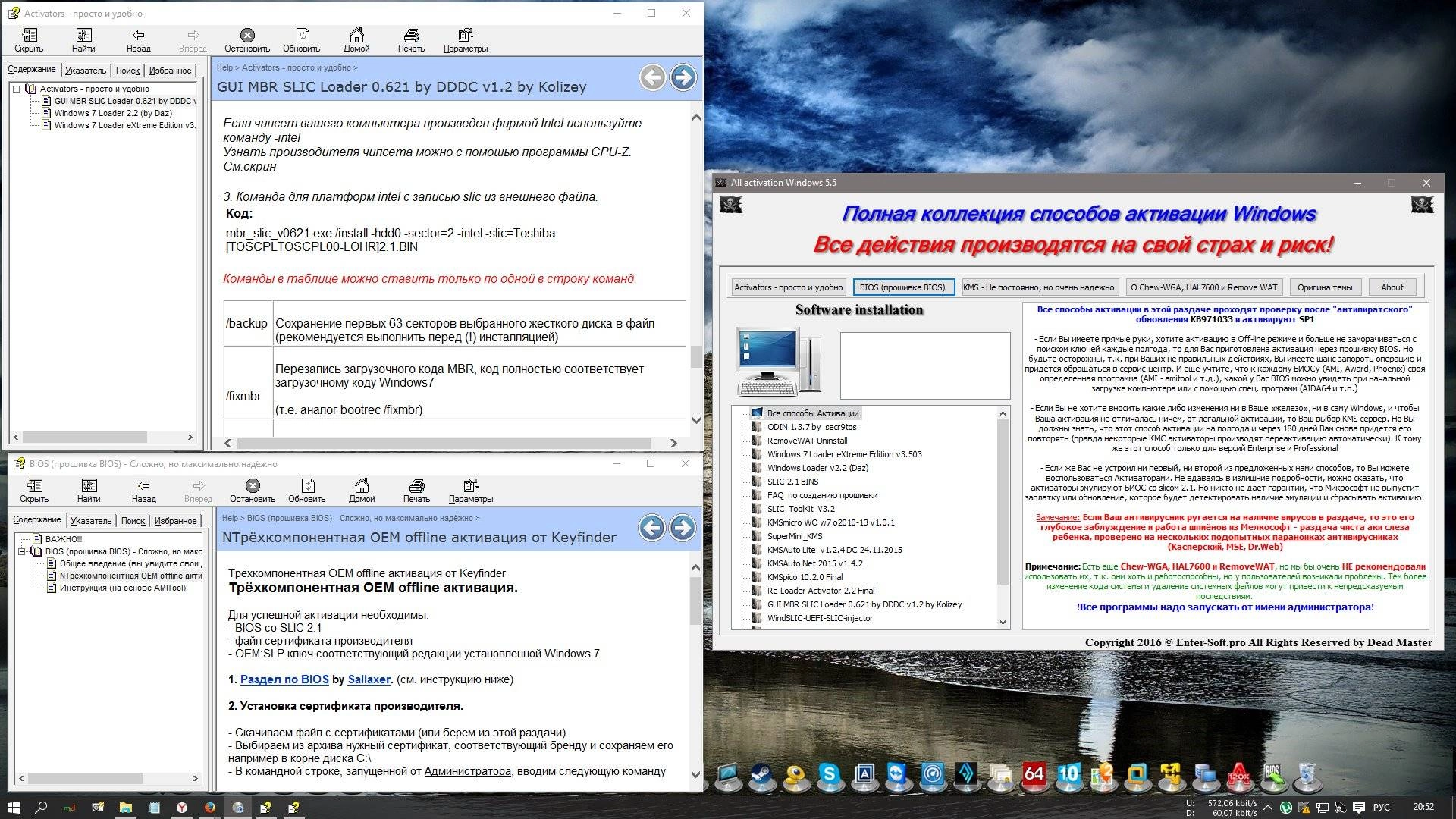Click Назад arrow in BIOS help window
The width and height of the screenshot is (1456, 819).
(x=143, y=491)
